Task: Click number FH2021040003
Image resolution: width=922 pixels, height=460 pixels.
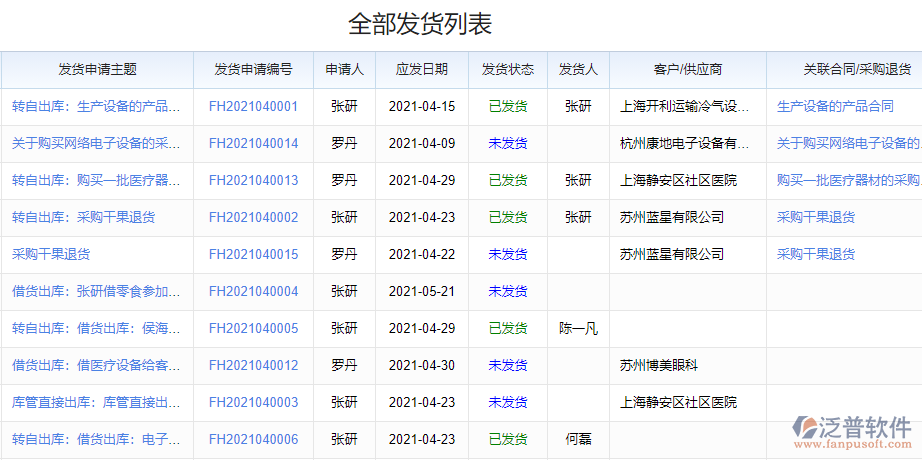Action: (253, 403)
